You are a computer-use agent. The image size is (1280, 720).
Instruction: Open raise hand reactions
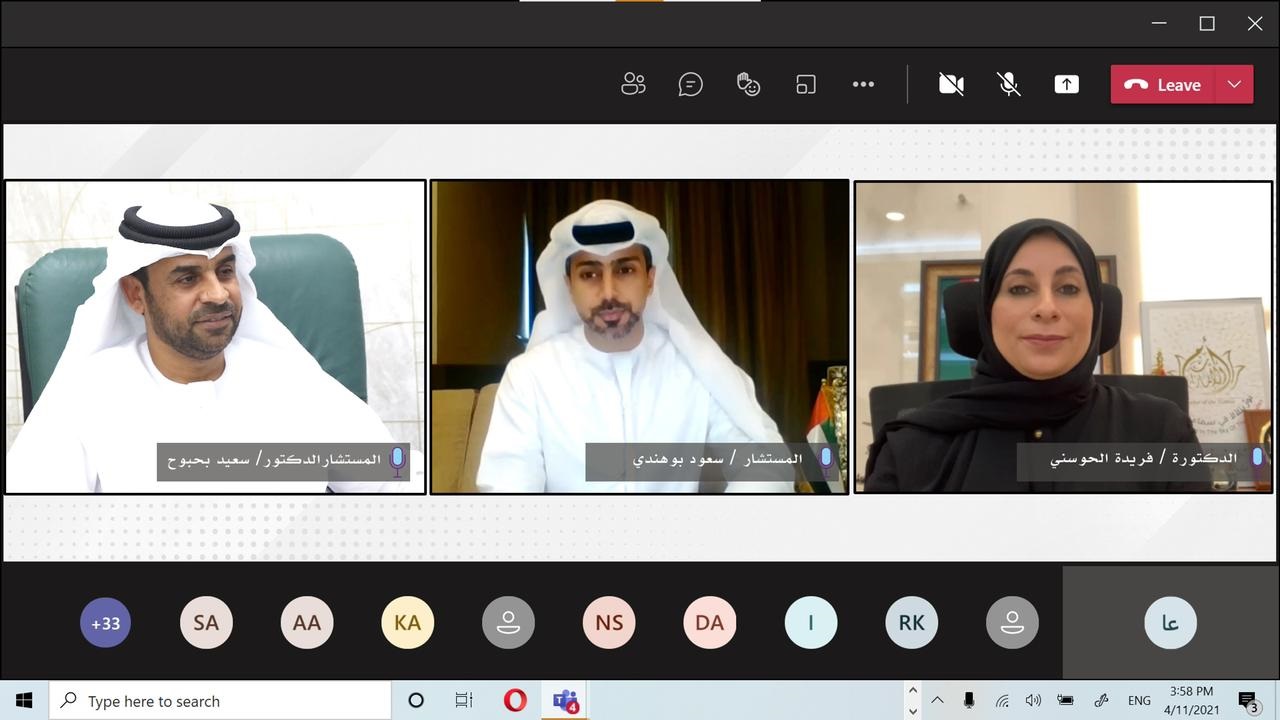[x=748, y=85]
